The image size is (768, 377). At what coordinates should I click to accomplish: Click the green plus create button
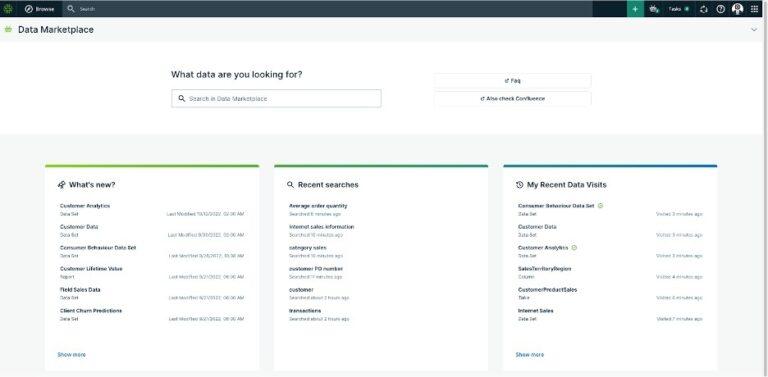pyautogui.click(x=635, y=9)
